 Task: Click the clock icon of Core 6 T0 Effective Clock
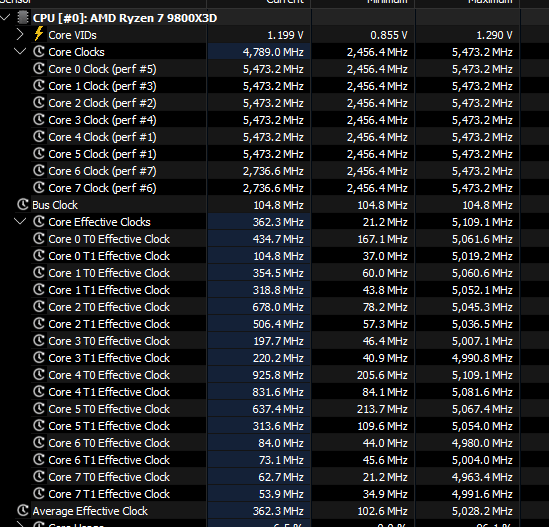pos(39,442)
